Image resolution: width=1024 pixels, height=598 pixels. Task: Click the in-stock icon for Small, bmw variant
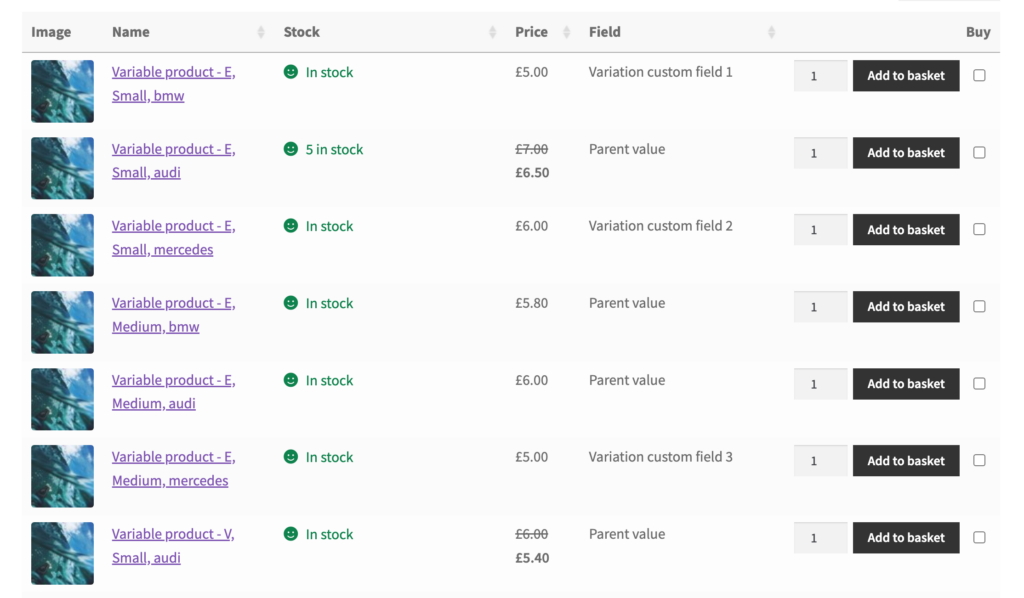290,72
